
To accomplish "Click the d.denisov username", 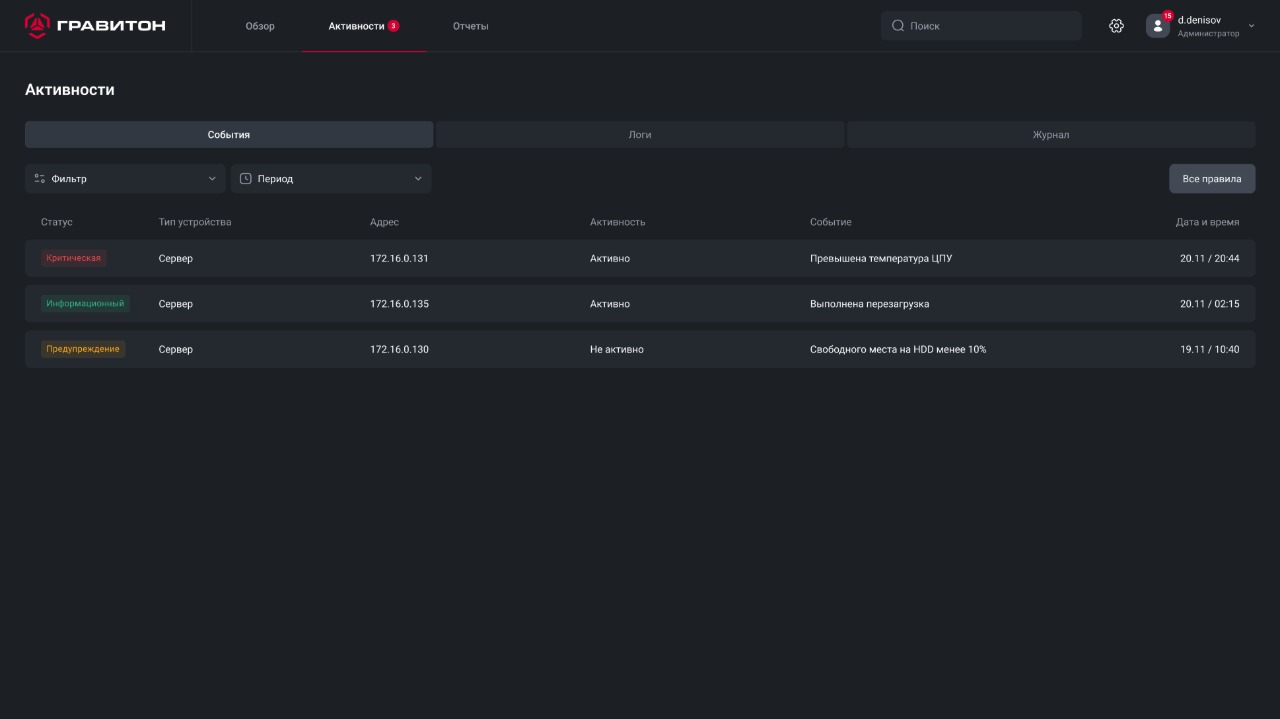I will click(x=1199, y=20).
